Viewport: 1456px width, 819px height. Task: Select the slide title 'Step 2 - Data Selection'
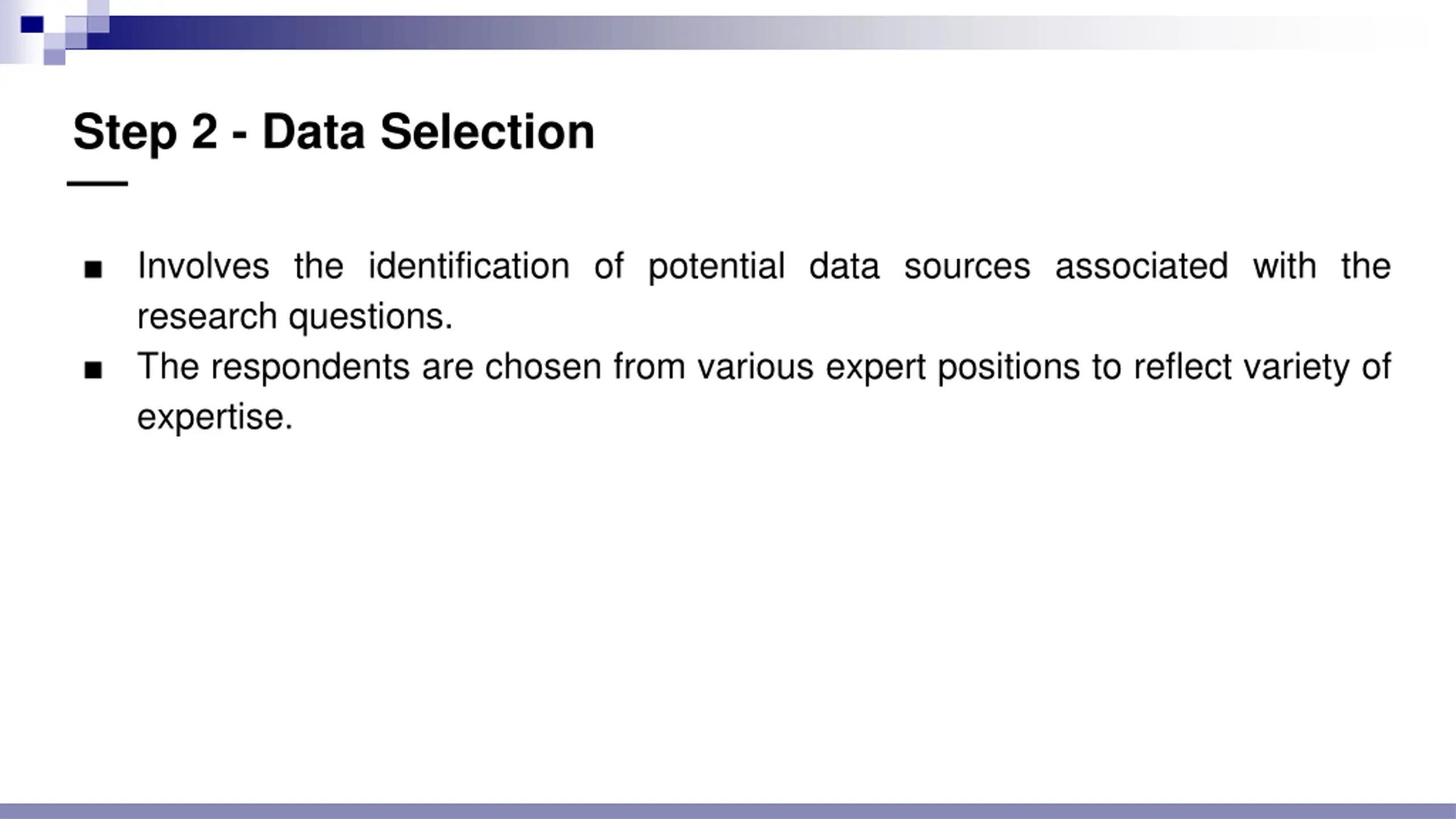coord(334,133)
